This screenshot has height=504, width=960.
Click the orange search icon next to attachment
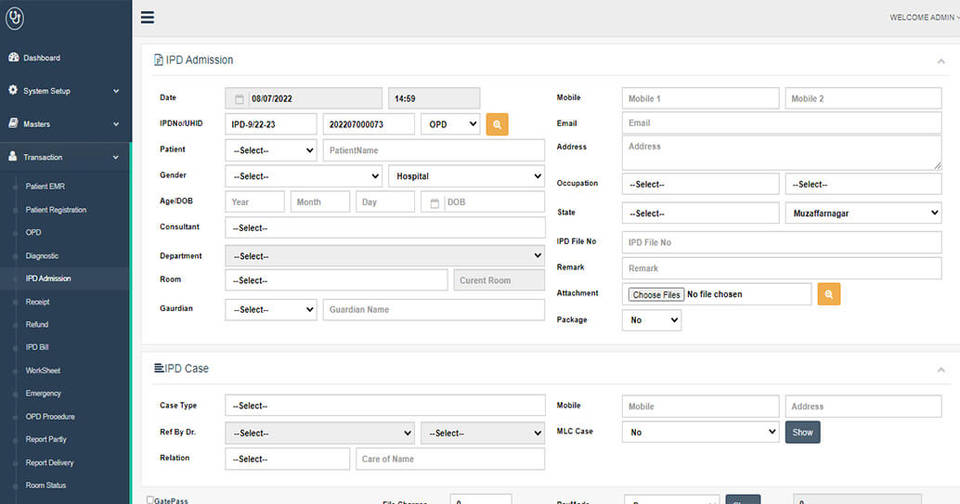tap(828, 294)
